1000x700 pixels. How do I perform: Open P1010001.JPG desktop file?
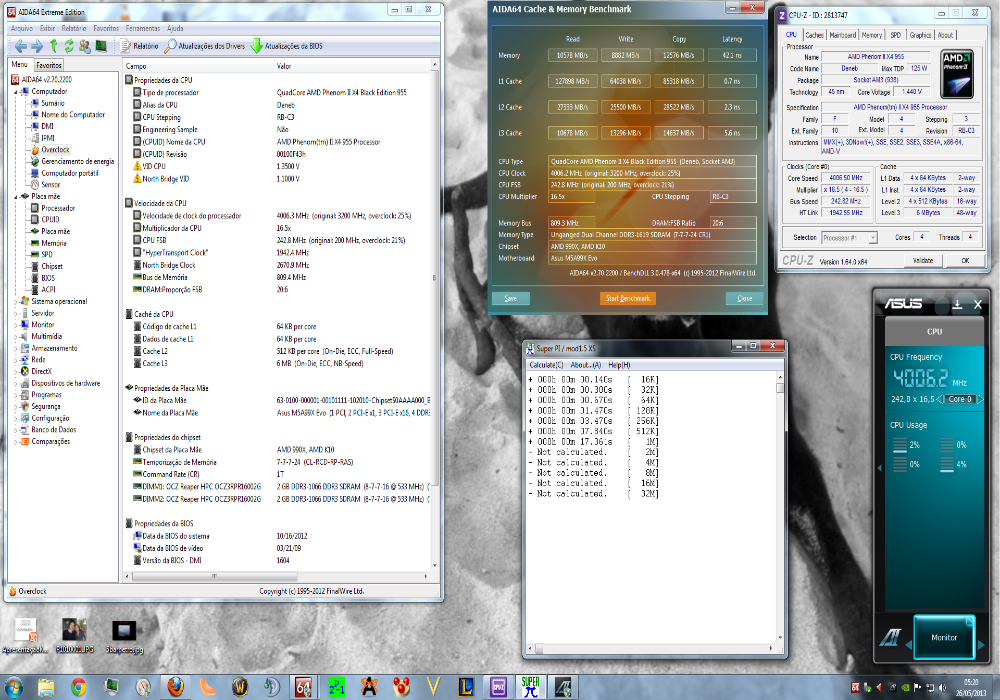[x=74, y=636]
